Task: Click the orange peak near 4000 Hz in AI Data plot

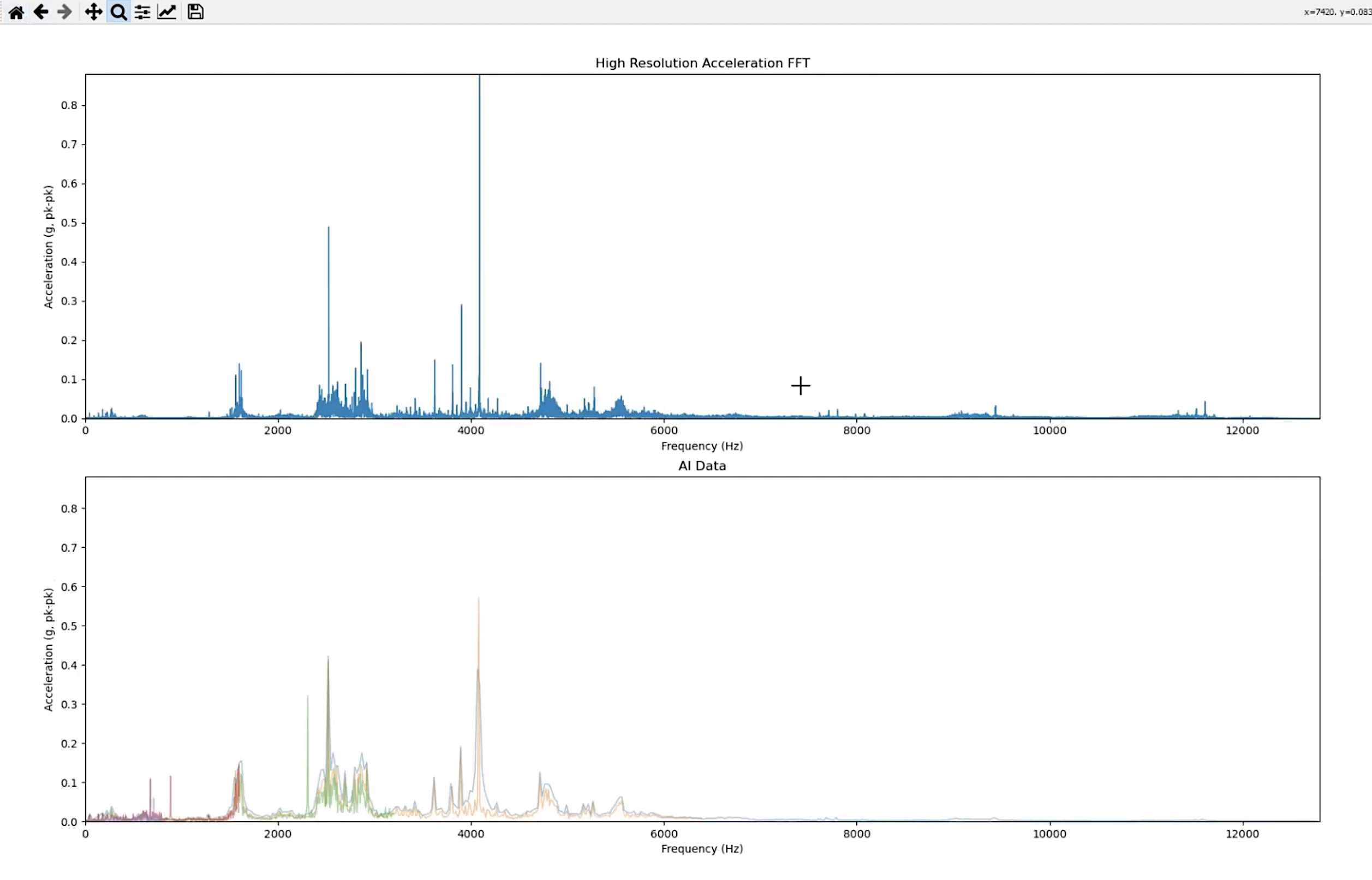Action: click(x=479, y=628)
